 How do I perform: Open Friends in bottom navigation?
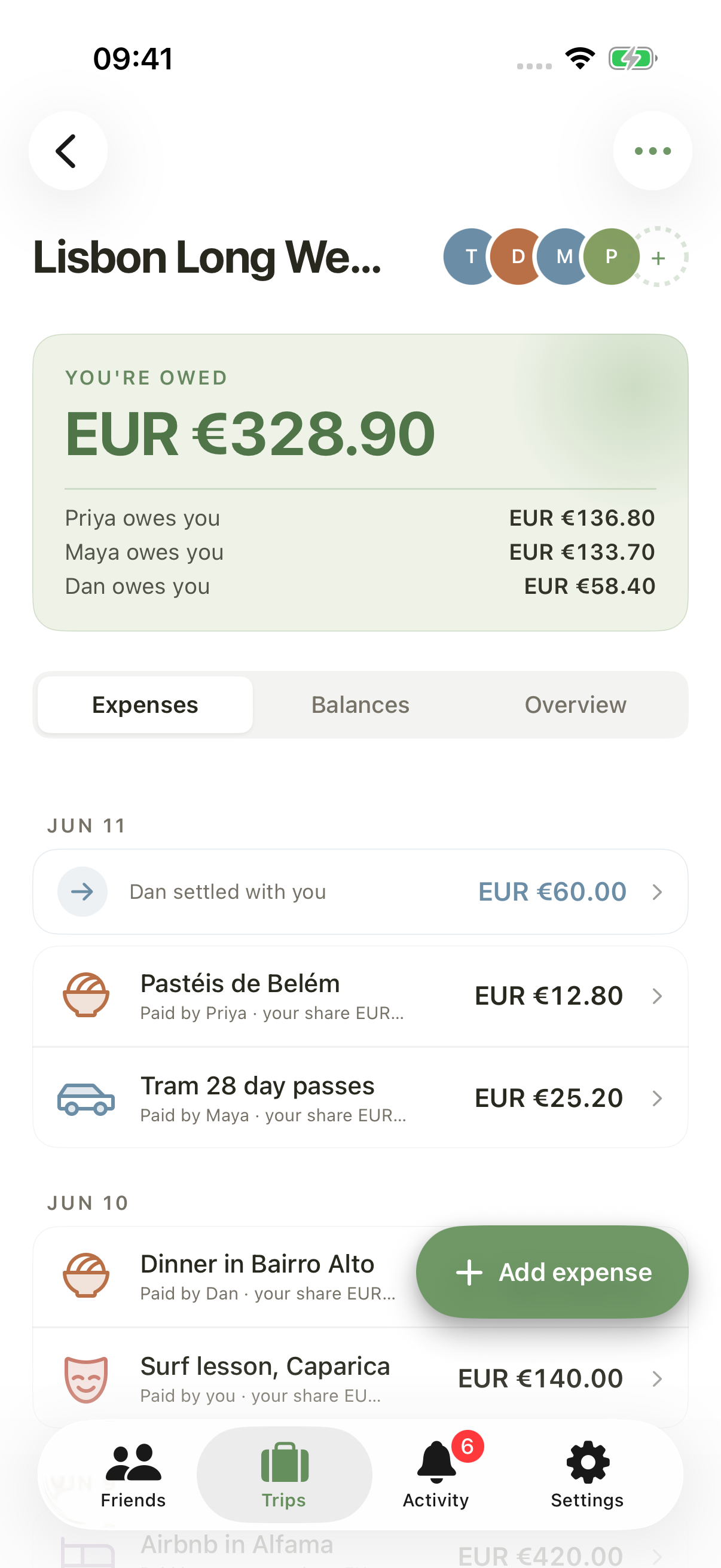click(x=133, y=1475)
